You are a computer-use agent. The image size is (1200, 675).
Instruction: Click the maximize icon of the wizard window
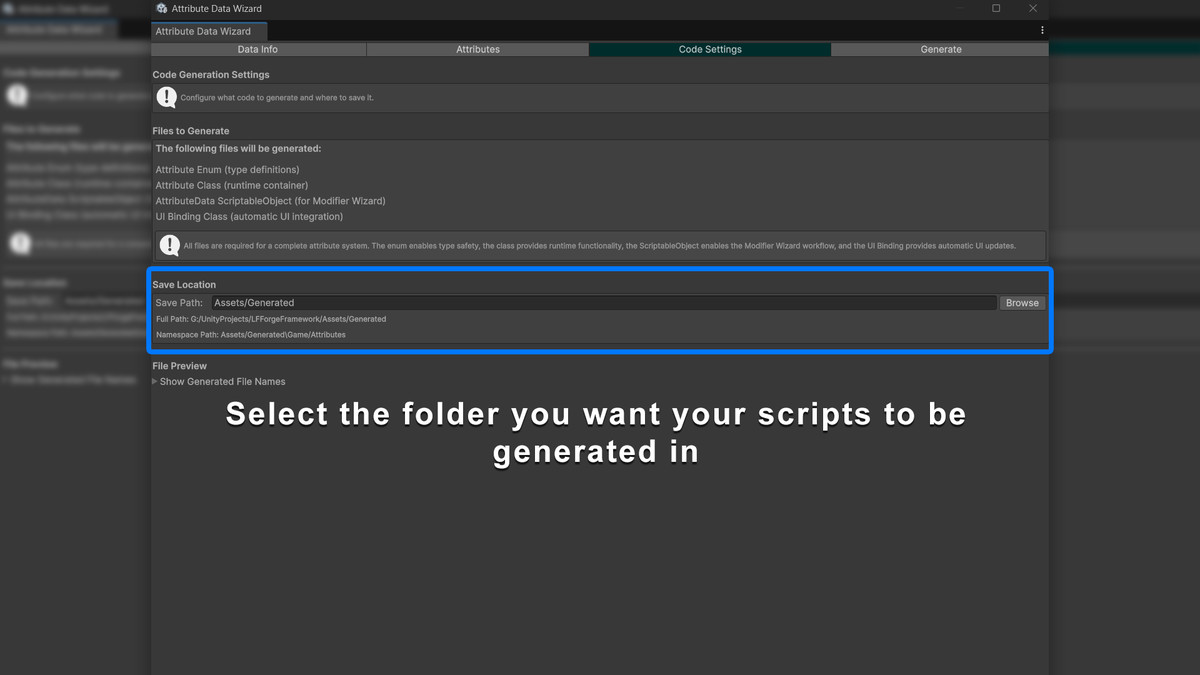[996, 9]
